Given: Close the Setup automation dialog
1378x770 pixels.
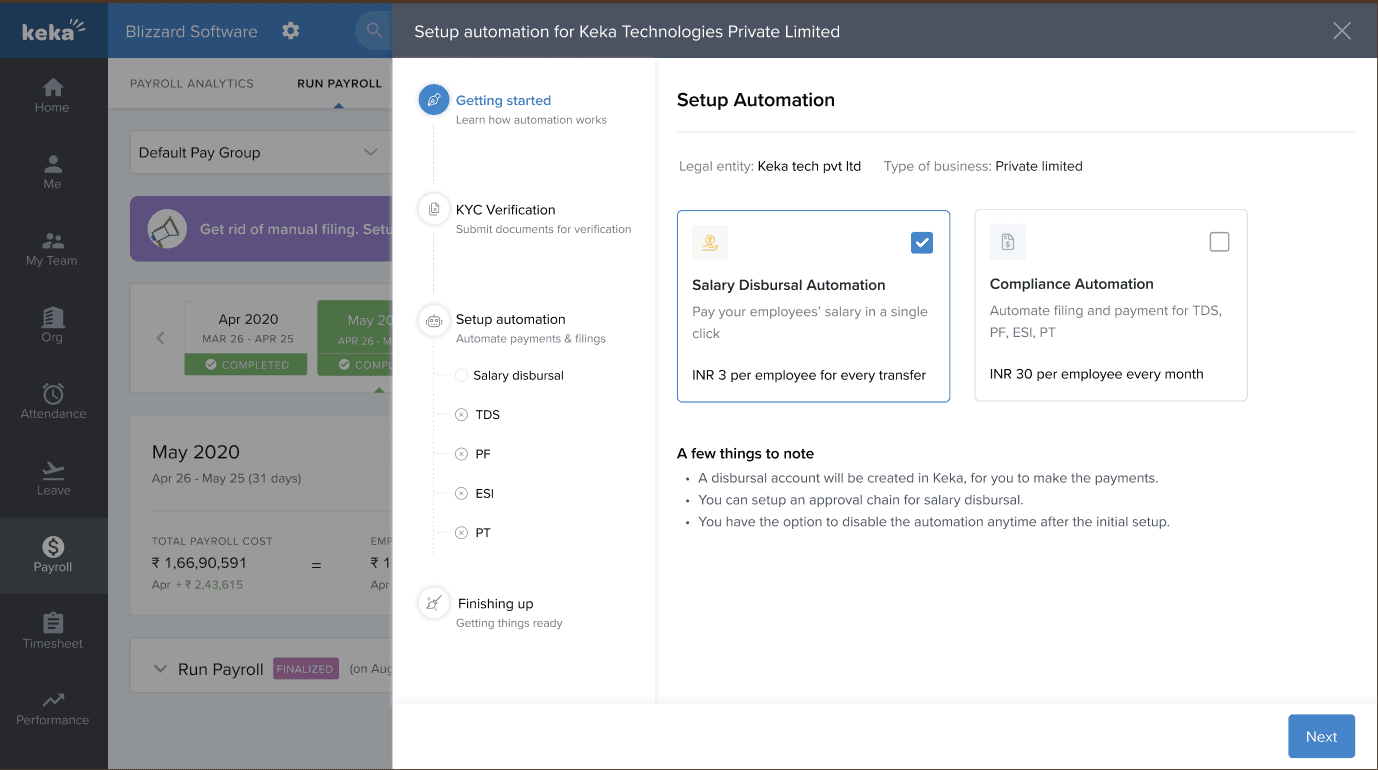Looking at the screenshot, I should [1342, 31].
